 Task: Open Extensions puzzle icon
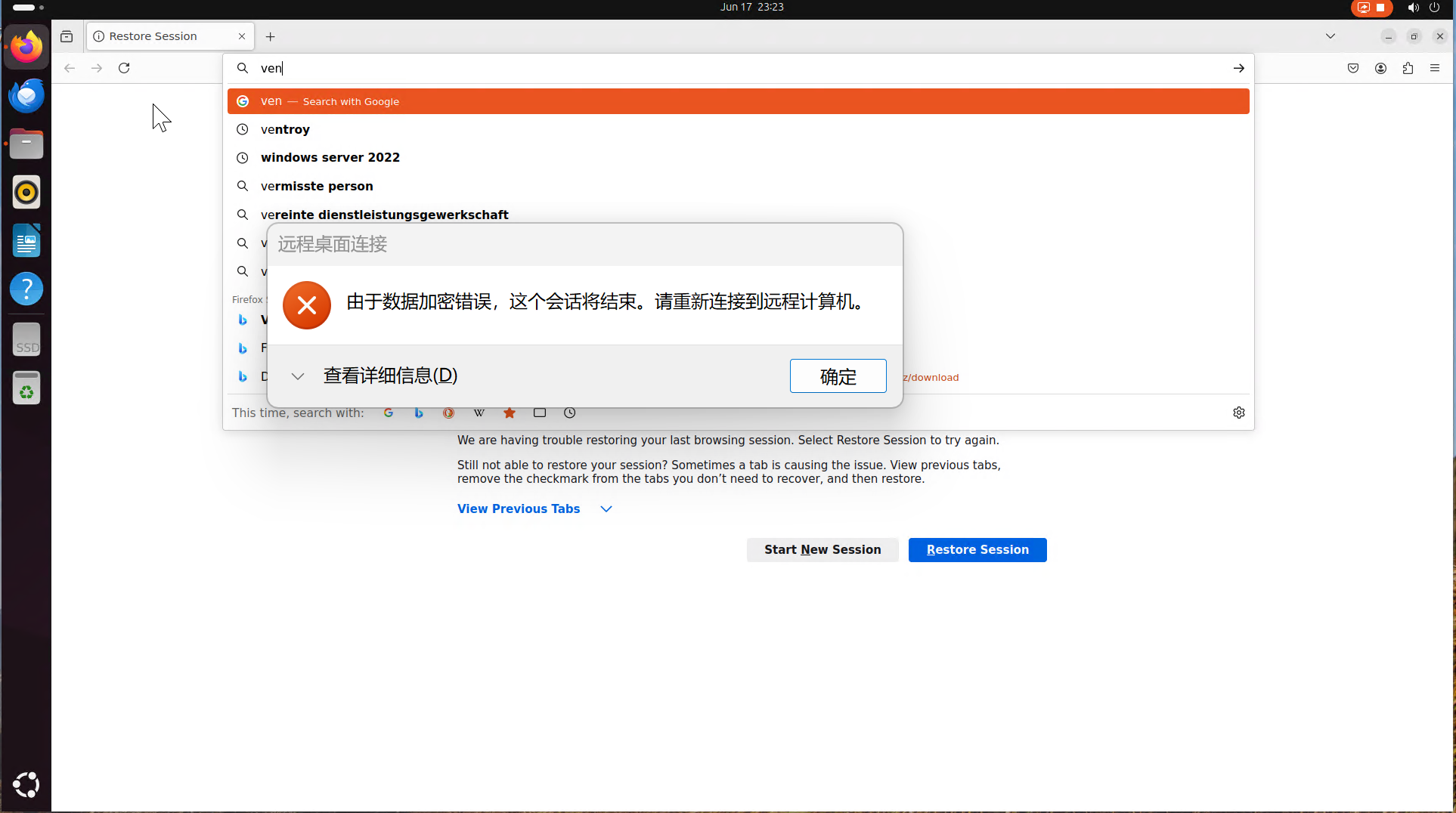(x=1408, y=68)
